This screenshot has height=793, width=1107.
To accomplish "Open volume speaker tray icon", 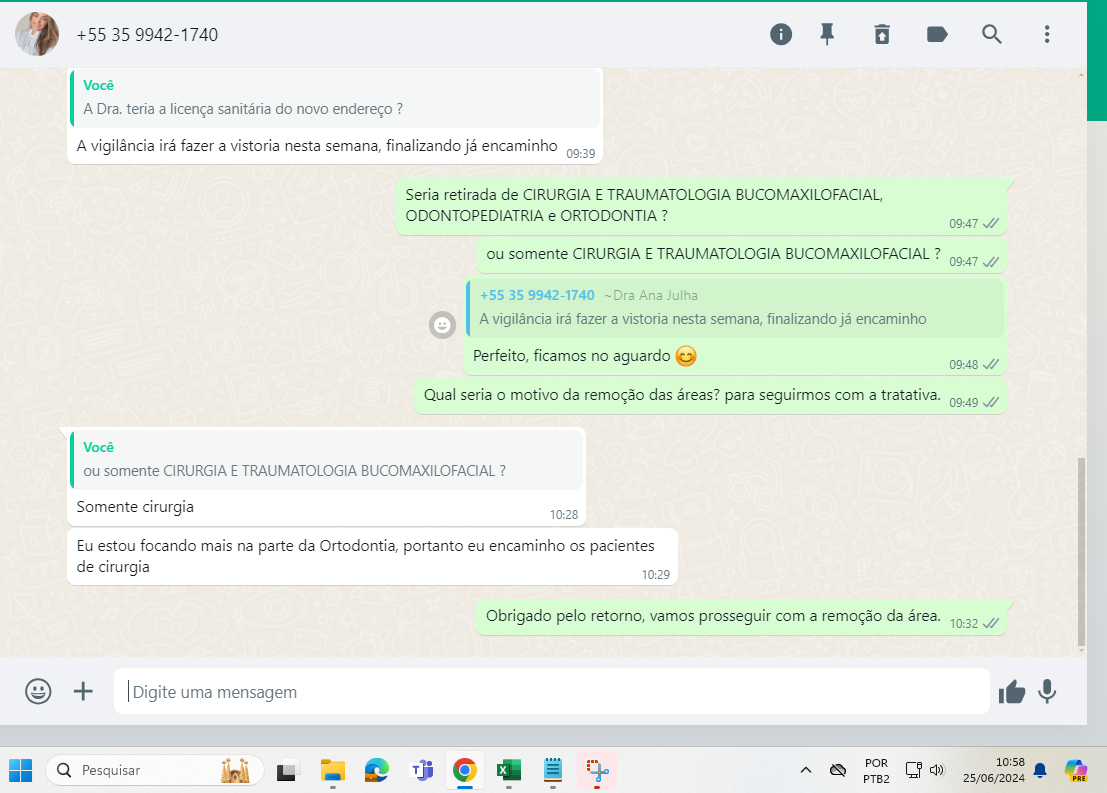I will [937, 770].
